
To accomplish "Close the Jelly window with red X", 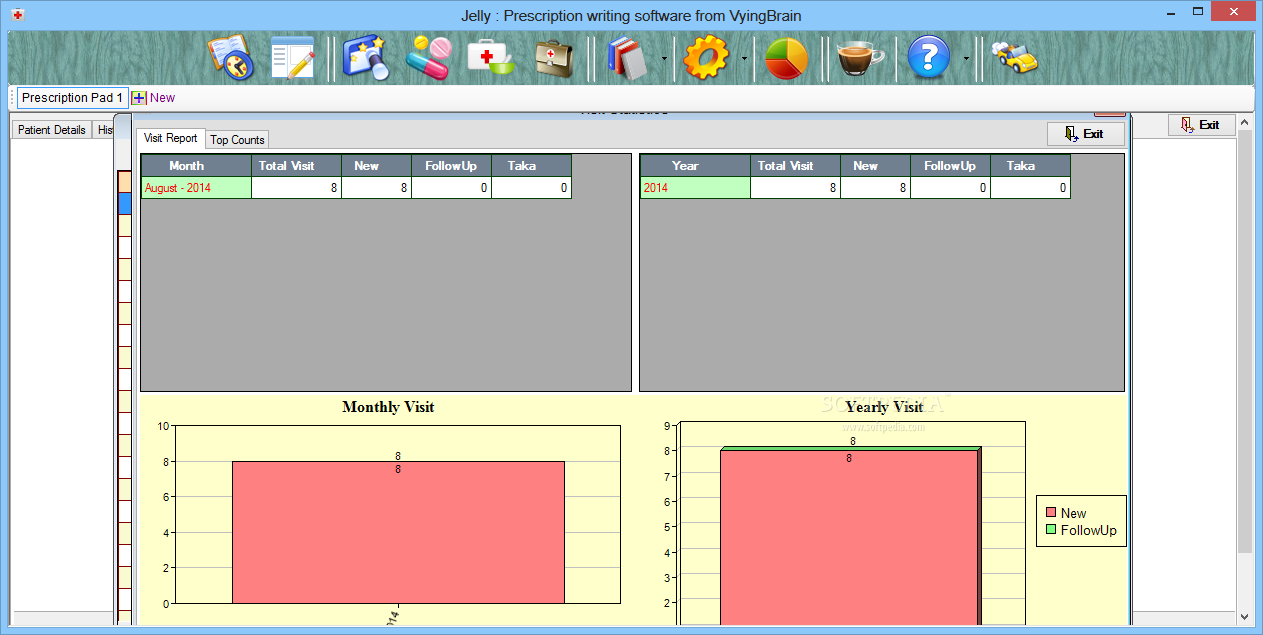I will 1231,12.
